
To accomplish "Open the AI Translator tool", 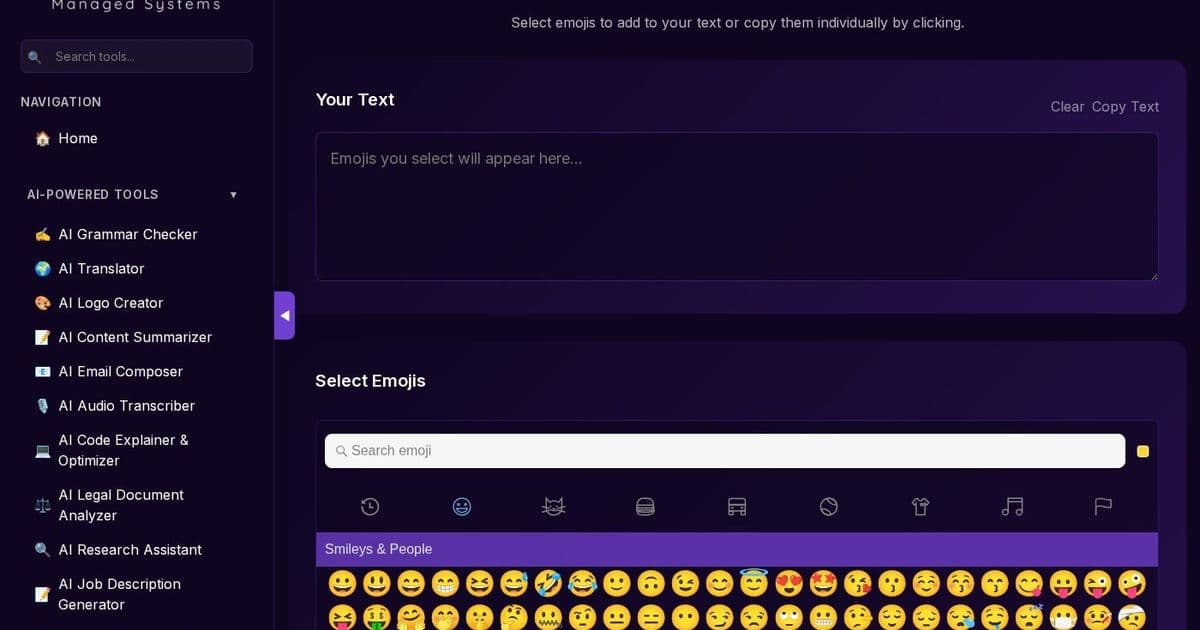I will coord(100,268).
